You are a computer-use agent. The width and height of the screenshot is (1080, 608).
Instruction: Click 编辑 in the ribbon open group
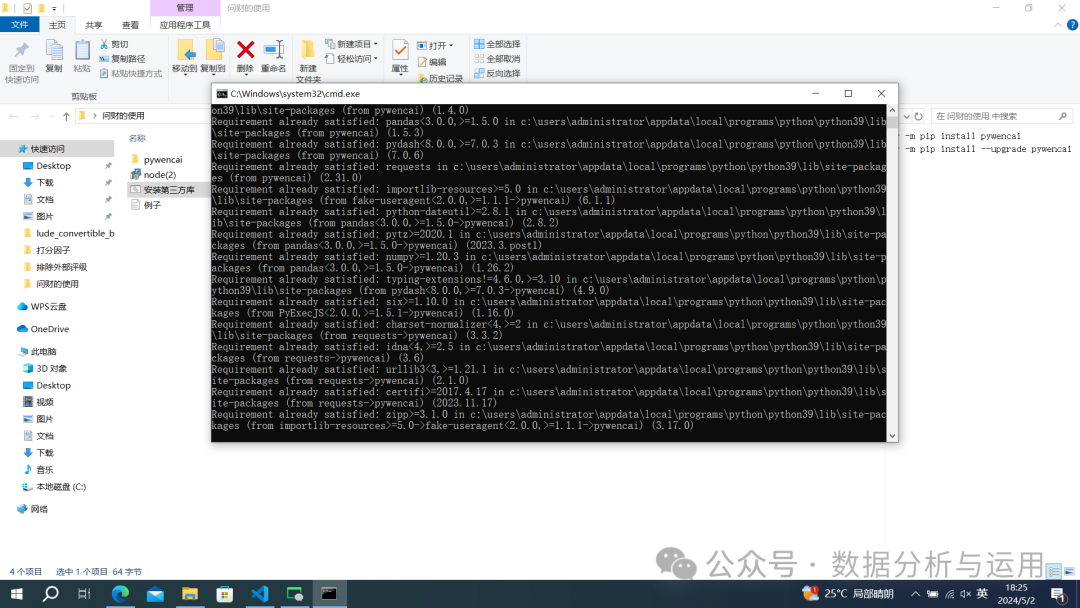[432, 62]
